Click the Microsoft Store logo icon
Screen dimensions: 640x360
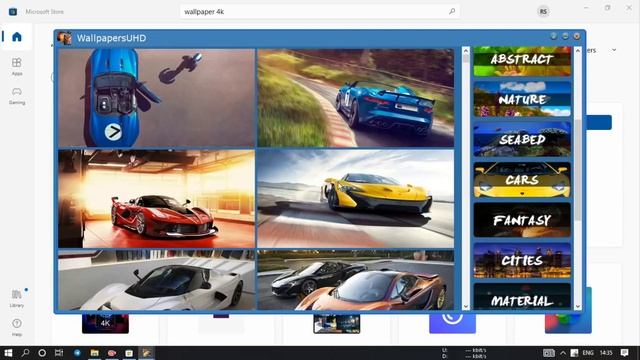point(13,11)
